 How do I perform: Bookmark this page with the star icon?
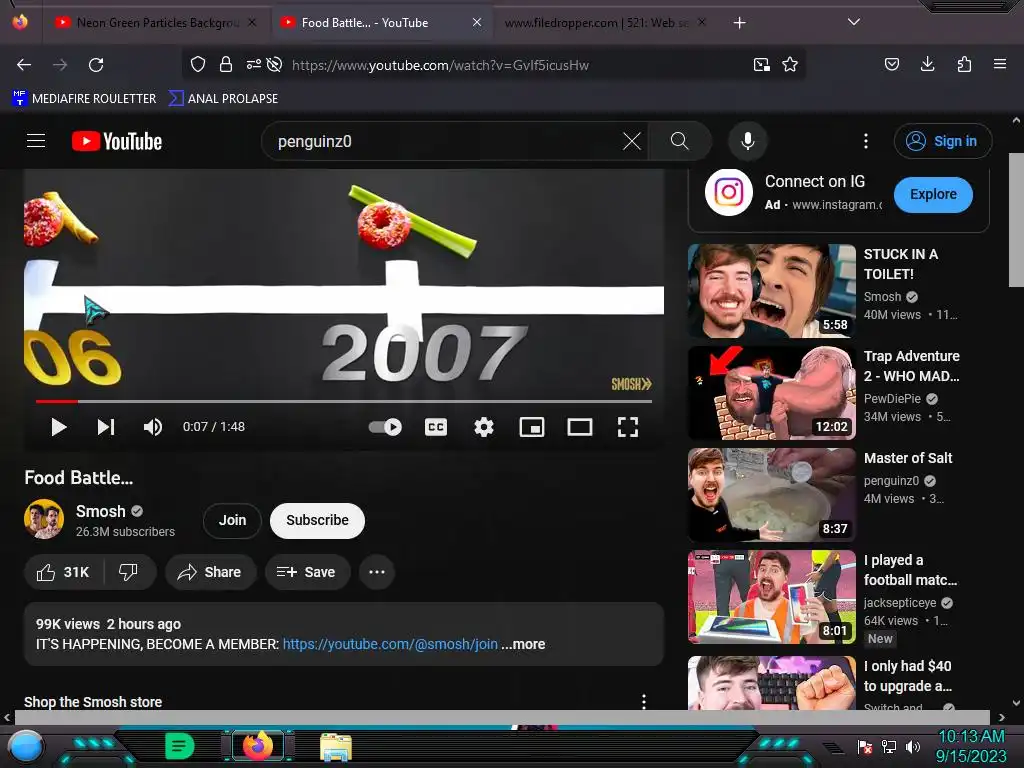point(790,65)
